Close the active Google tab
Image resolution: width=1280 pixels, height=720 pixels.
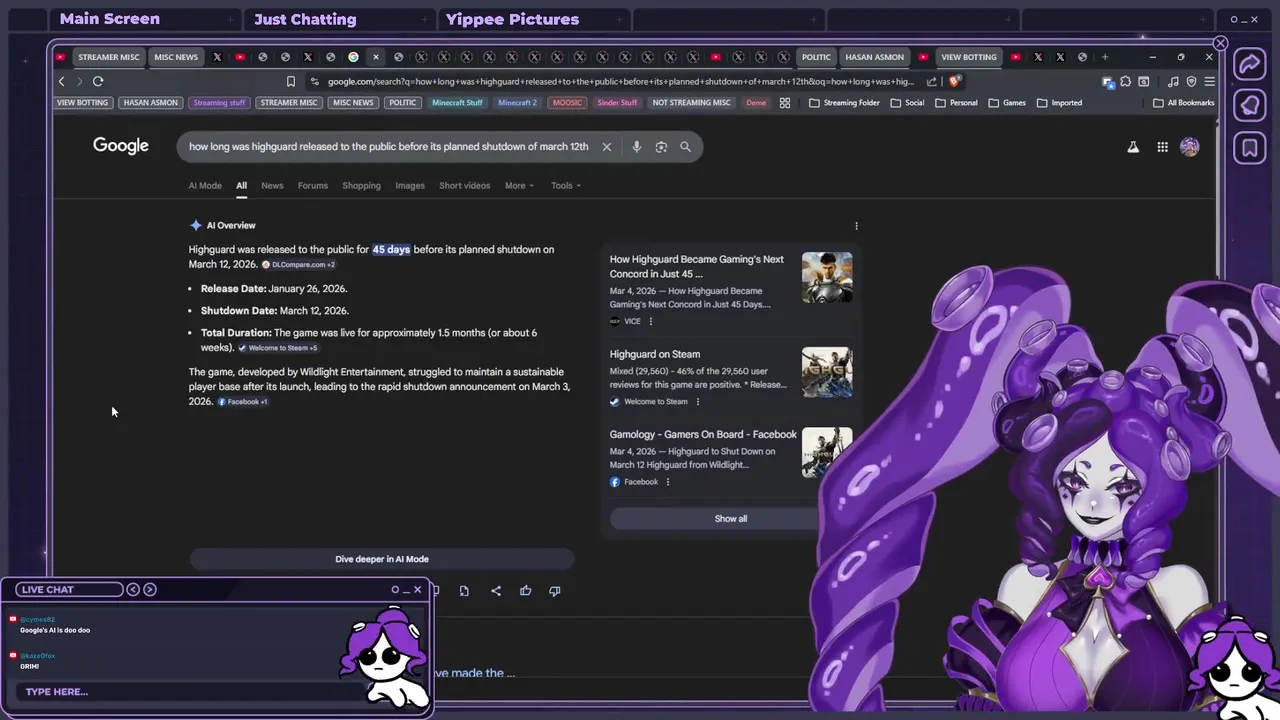pos(376,57)
